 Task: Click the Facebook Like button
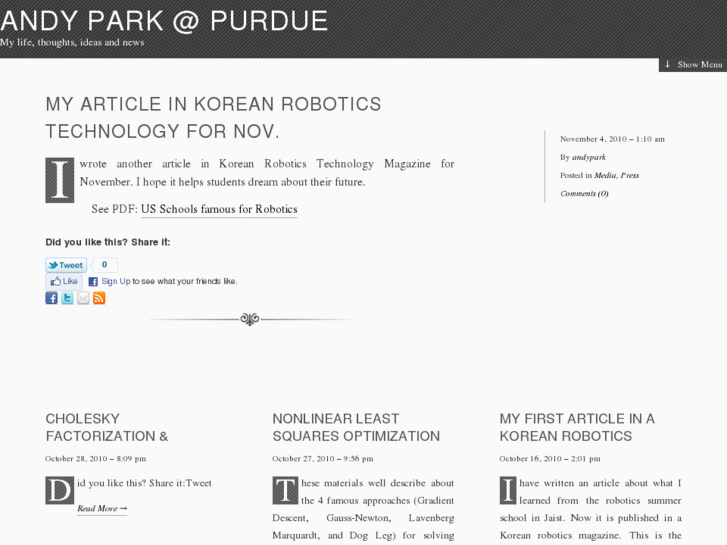64,281
